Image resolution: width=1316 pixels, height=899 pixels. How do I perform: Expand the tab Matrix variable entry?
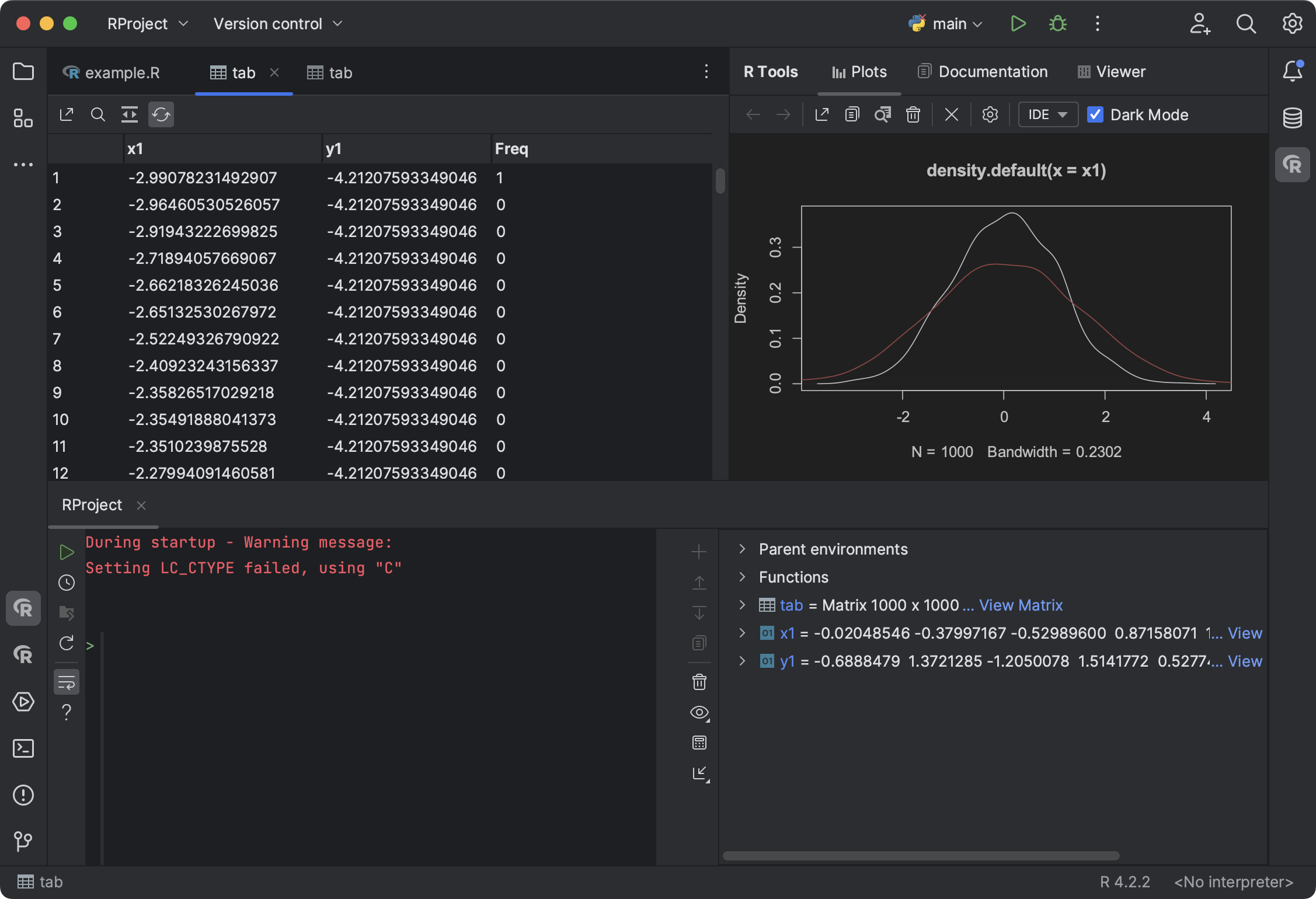[743, 605]
